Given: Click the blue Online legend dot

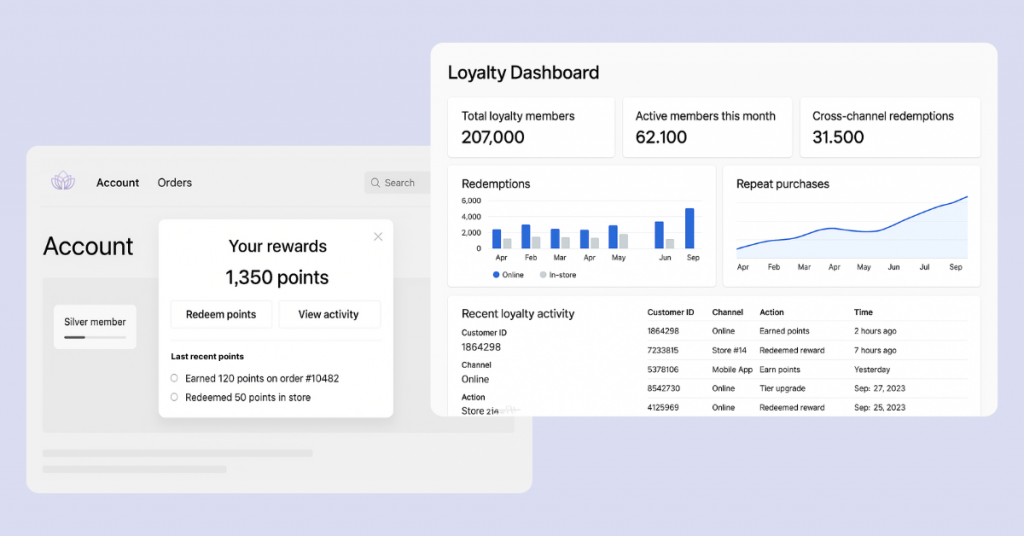Looking at the screenshot, I should click(495, 275).
